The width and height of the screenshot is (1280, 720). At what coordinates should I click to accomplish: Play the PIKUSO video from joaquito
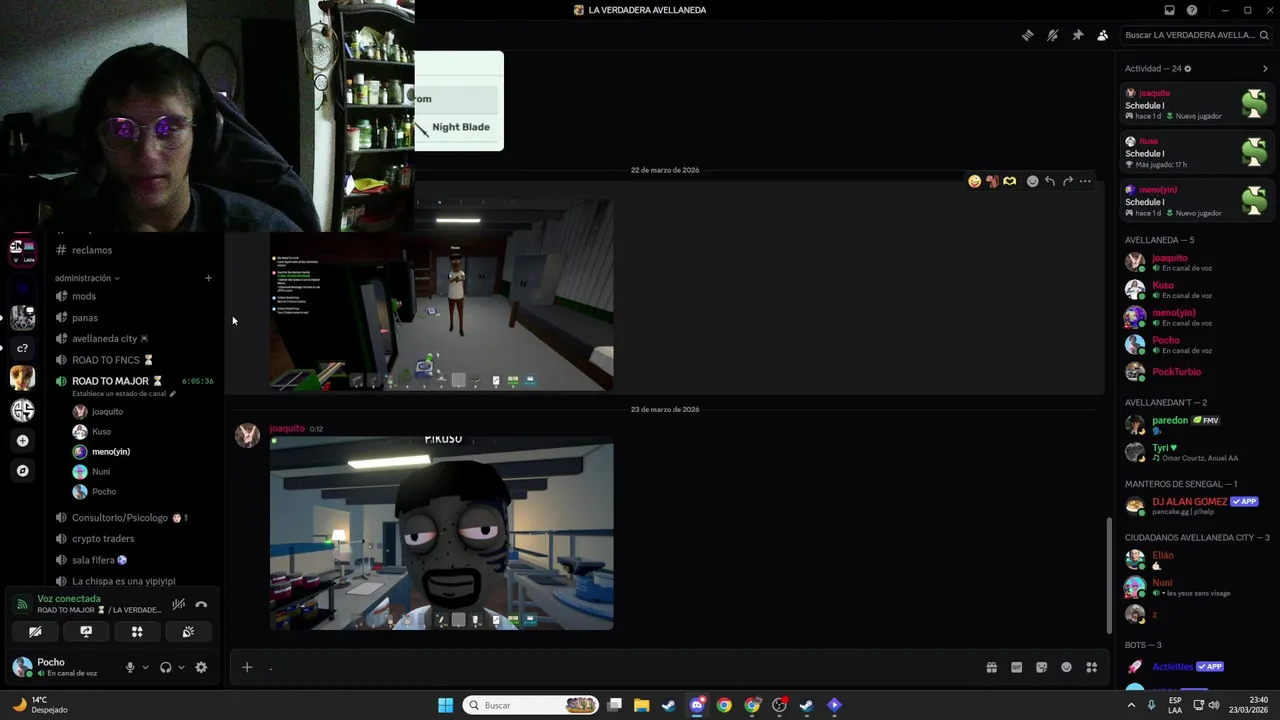[x=441, y=534]
